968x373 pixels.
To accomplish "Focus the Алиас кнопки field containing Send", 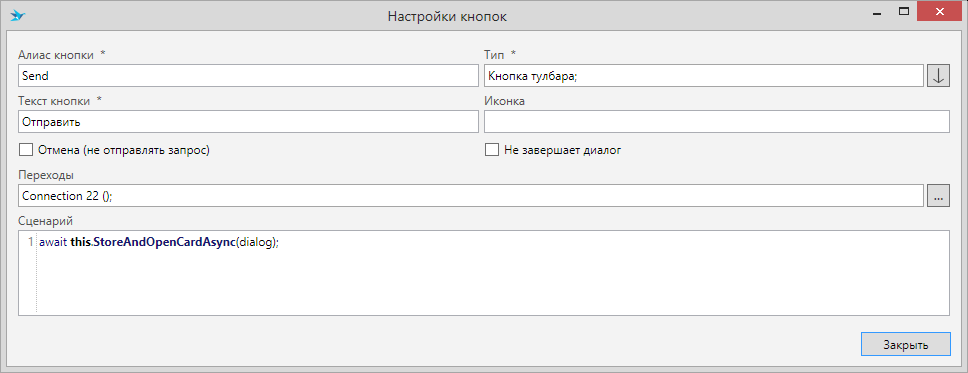I will pos(248,77).
